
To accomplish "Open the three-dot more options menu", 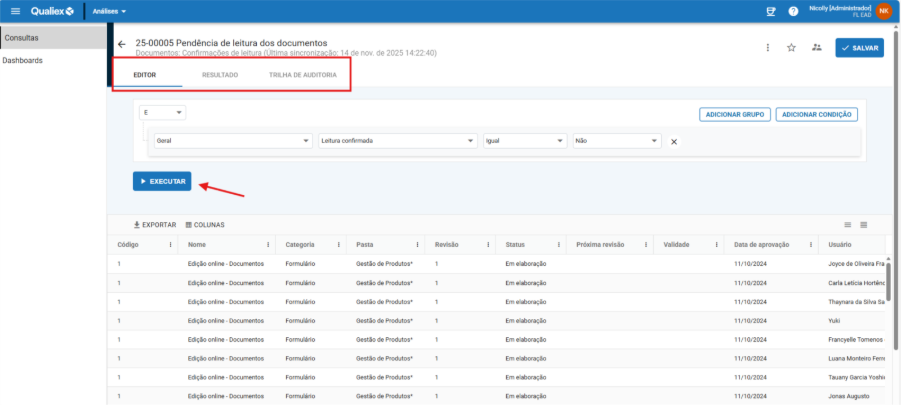I will [x=767, y=47].
